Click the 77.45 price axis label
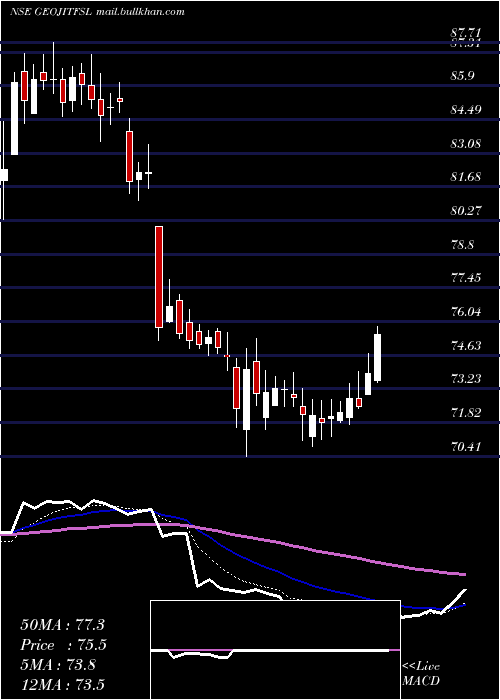This screenshot has width=500, height=700. [466, 278]
